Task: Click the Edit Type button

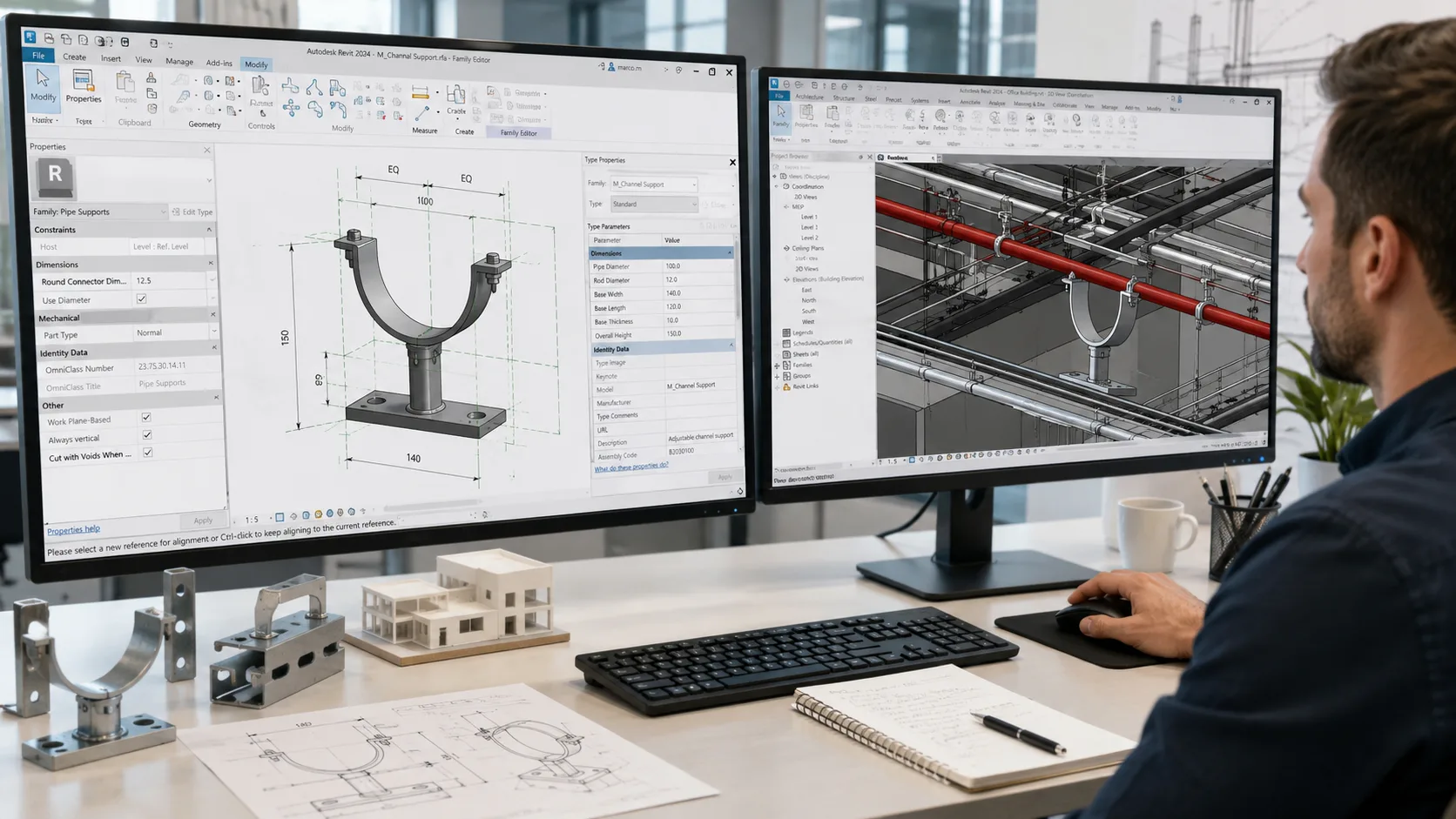Action: coord(192,211)
